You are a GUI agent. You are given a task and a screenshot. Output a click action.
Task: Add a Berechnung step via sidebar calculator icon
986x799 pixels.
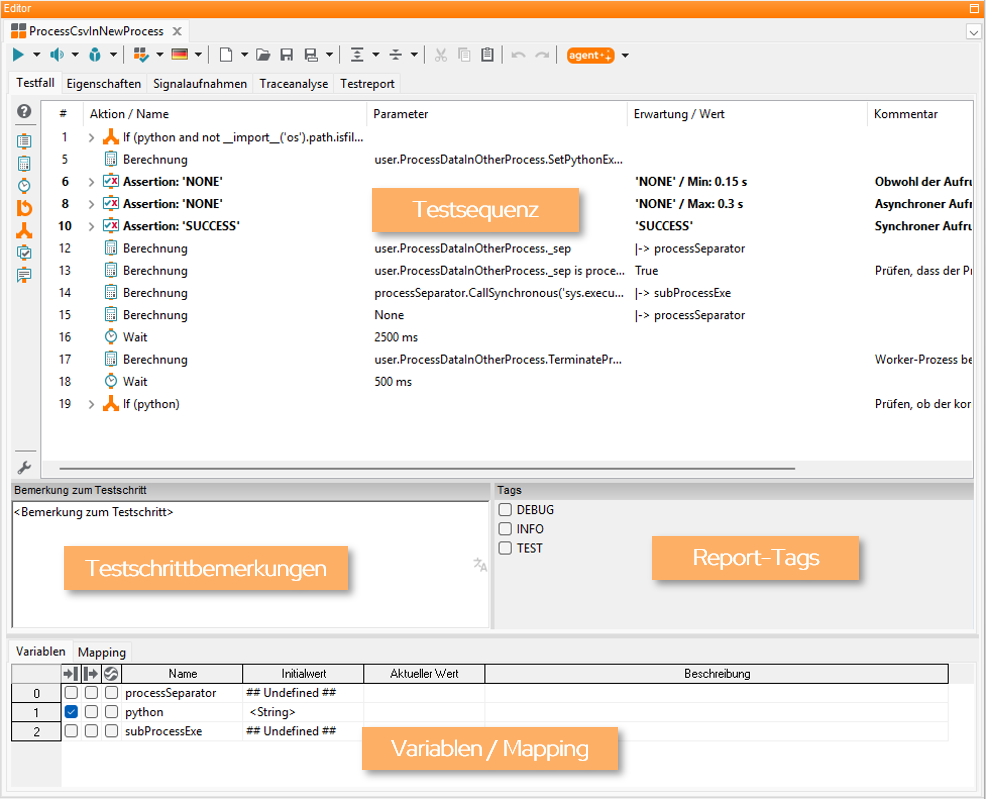[24, 163]
